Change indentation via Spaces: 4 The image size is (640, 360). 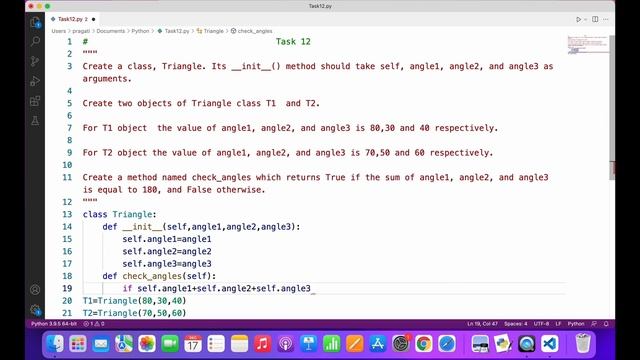tap(516, 324)
